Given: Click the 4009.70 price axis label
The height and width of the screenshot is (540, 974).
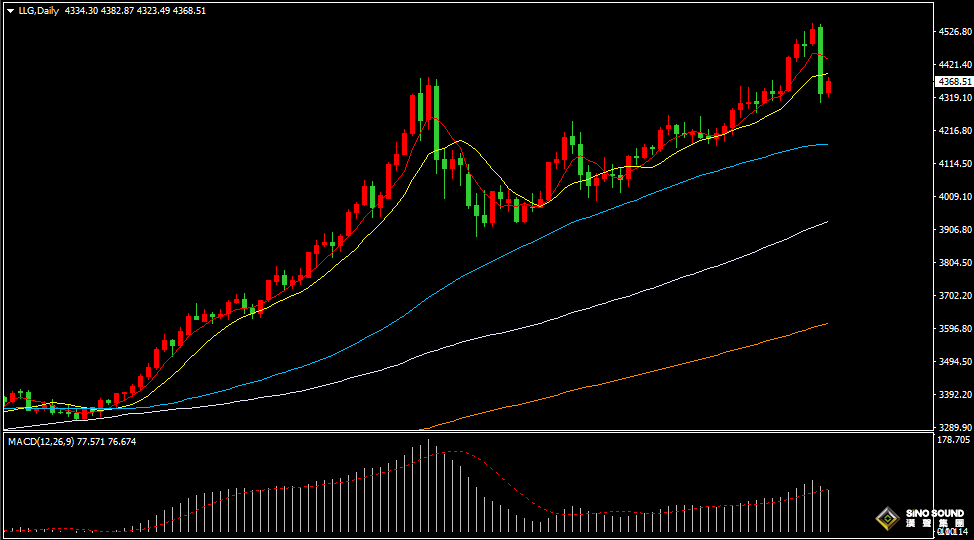Looking at the screenshot, I should pyautogui.click(x=954, y=197).
